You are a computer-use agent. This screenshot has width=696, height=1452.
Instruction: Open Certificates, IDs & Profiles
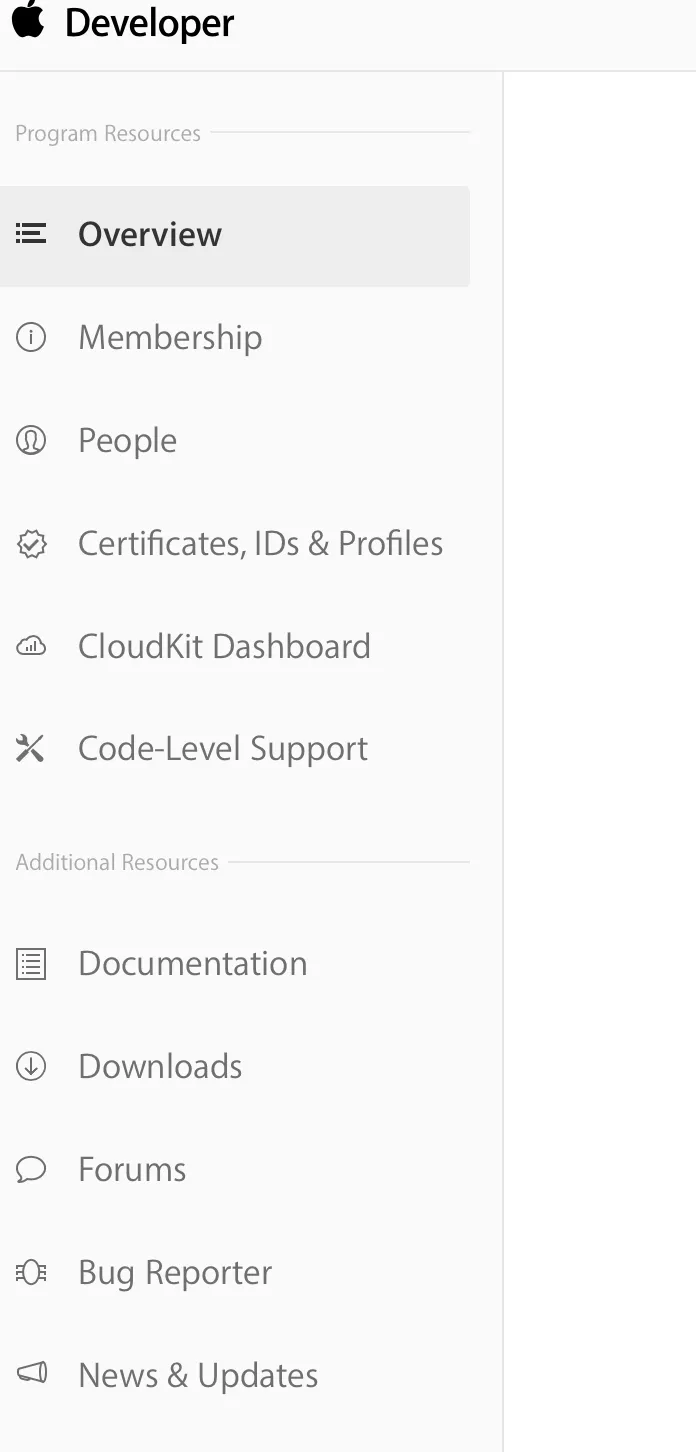pos(260,544)
